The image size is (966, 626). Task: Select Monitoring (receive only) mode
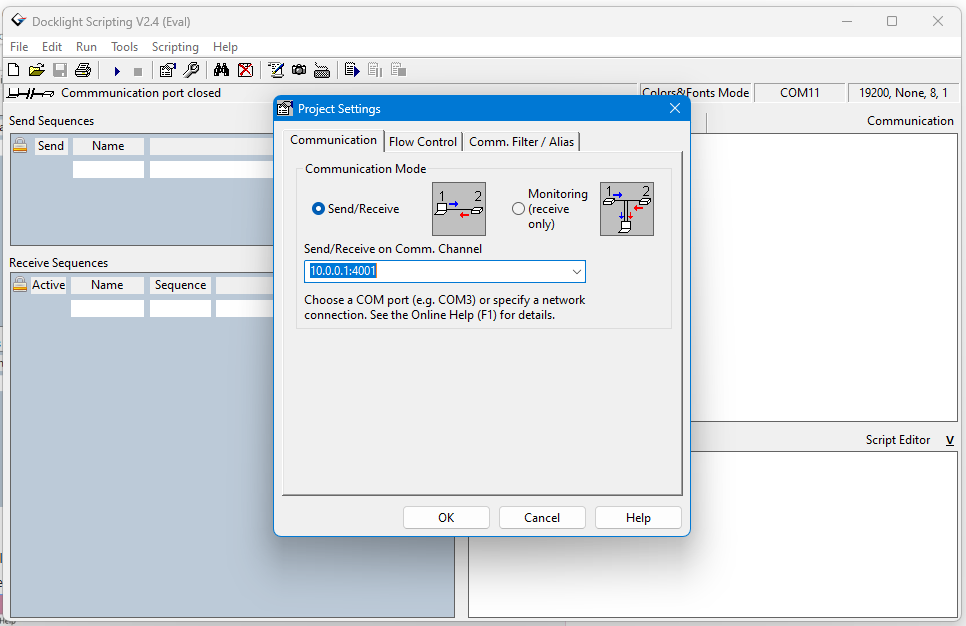[x=518, y=209]
